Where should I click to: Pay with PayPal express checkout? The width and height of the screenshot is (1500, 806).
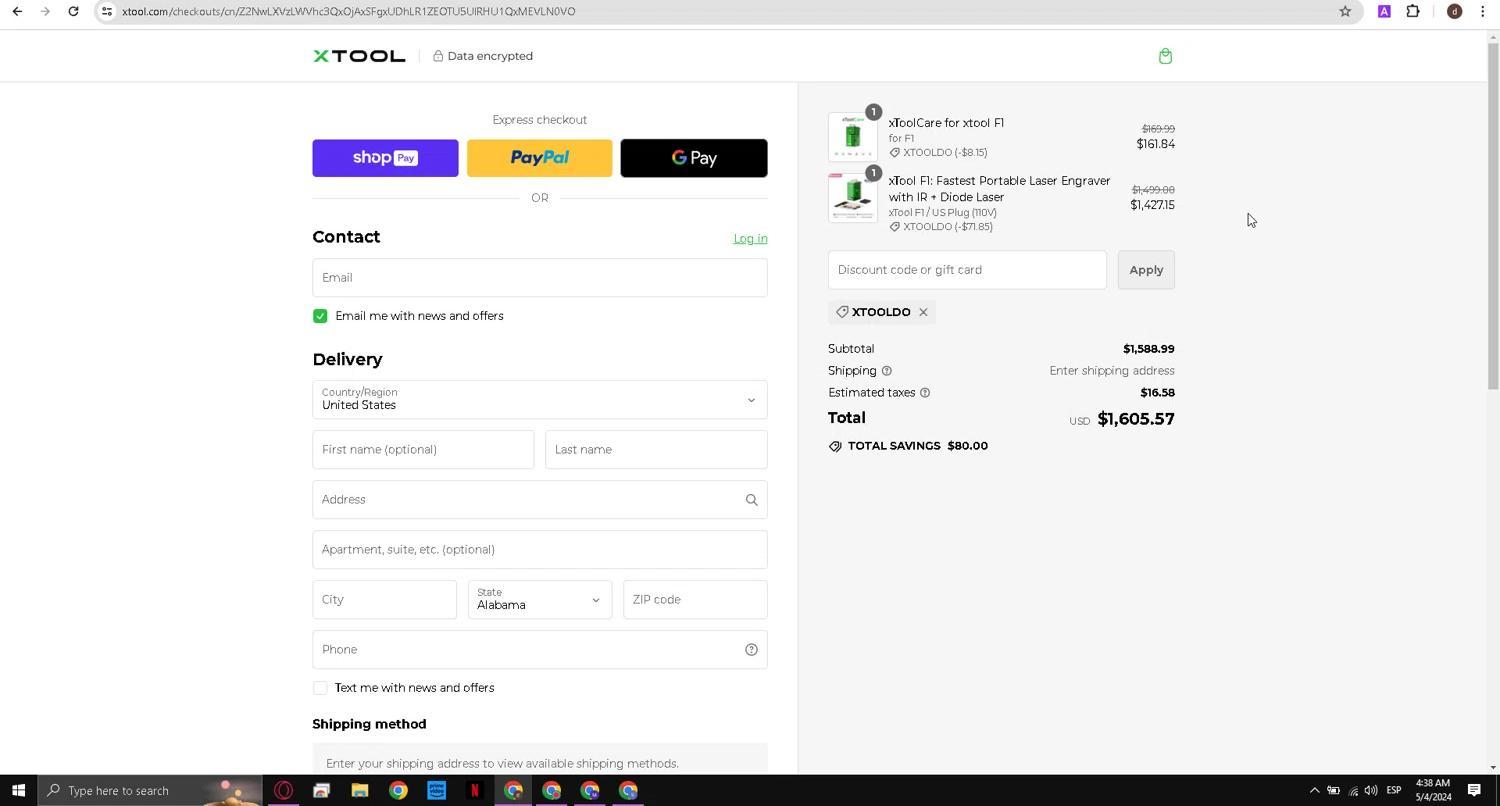pyautogui.click(x=540, y=158)
